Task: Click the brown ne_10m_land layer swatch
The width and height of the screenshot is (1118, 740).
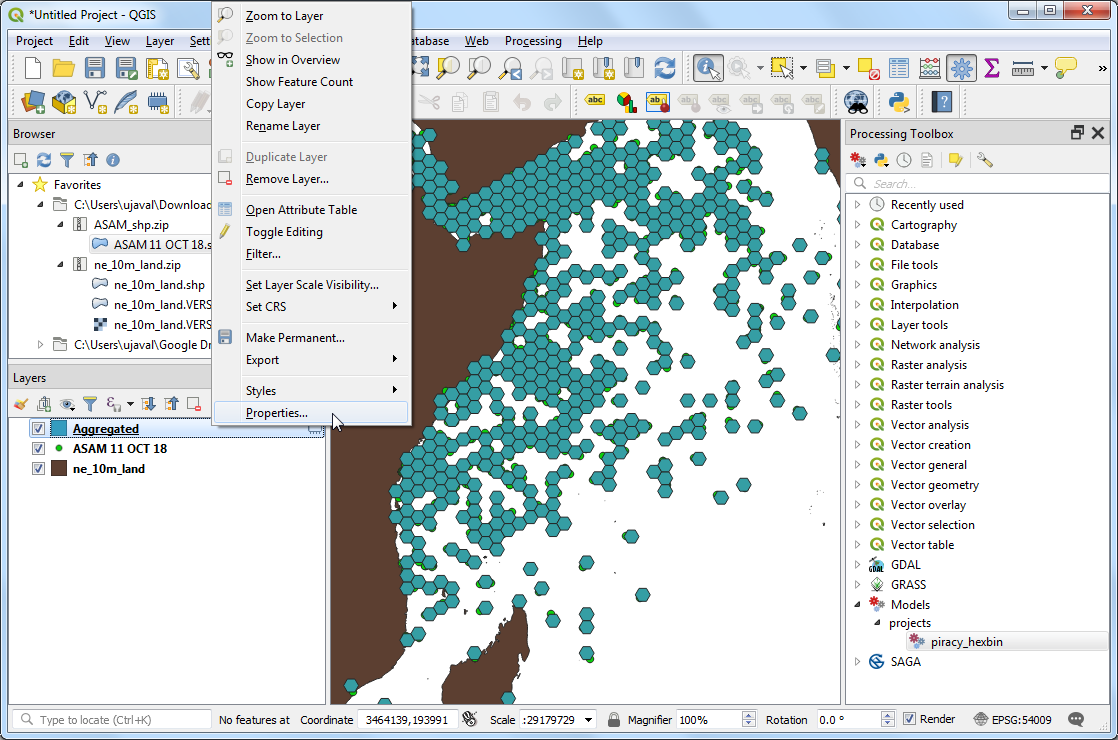Action: tap(58, 469)
